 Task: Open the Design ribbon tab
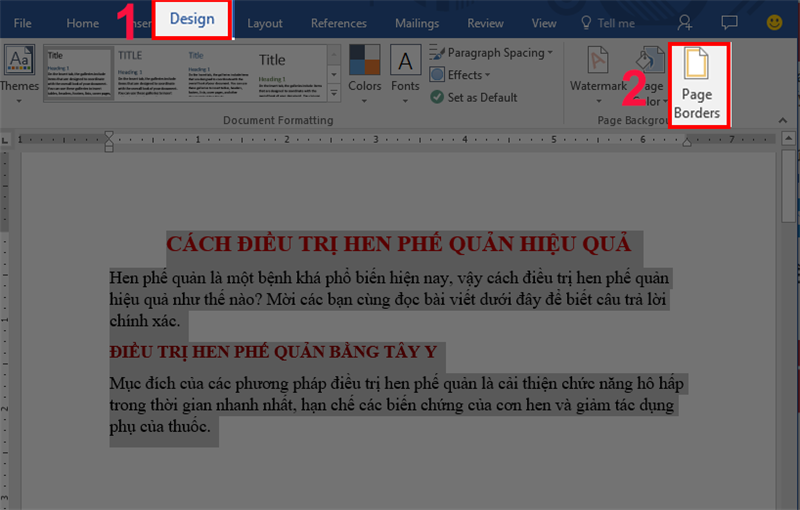tap(192, 19)
